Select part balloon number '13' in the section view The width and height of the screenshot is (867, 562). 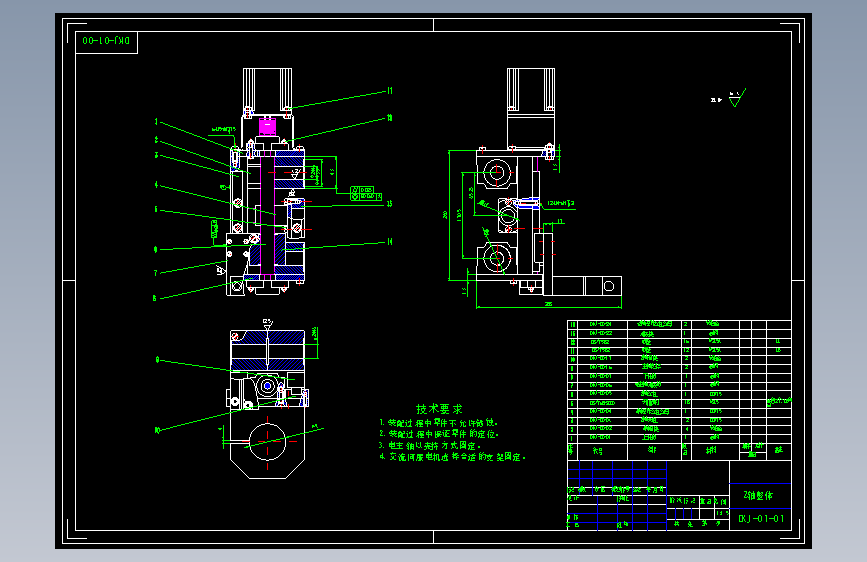389,204
